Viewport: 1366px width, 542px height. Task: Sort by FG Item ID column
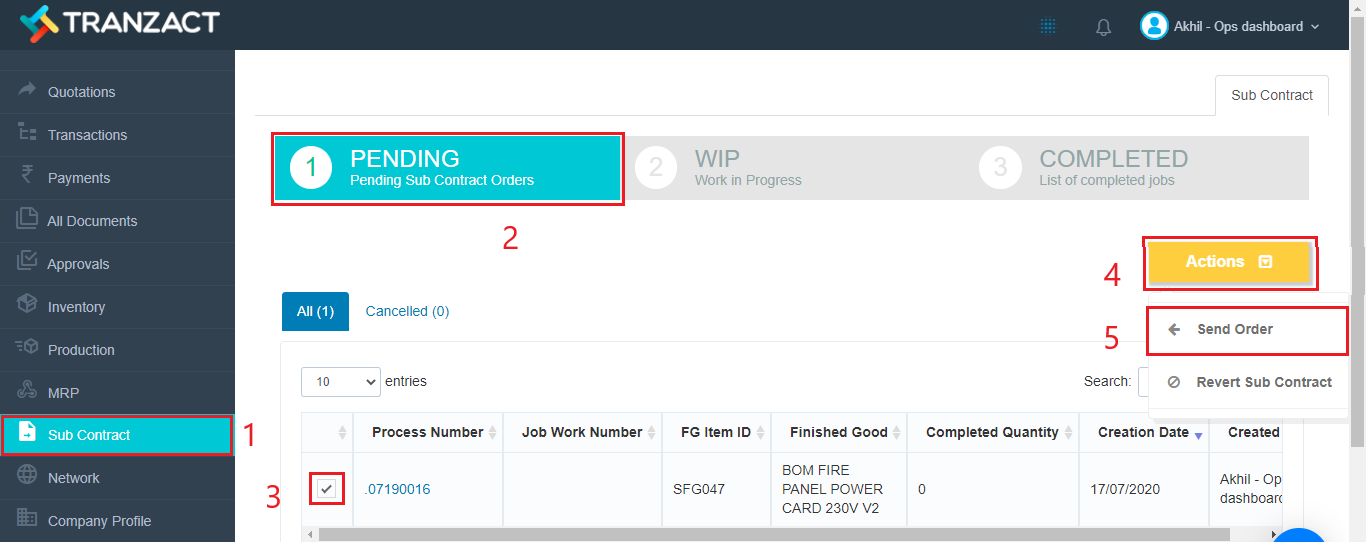(x=716, y=432)
